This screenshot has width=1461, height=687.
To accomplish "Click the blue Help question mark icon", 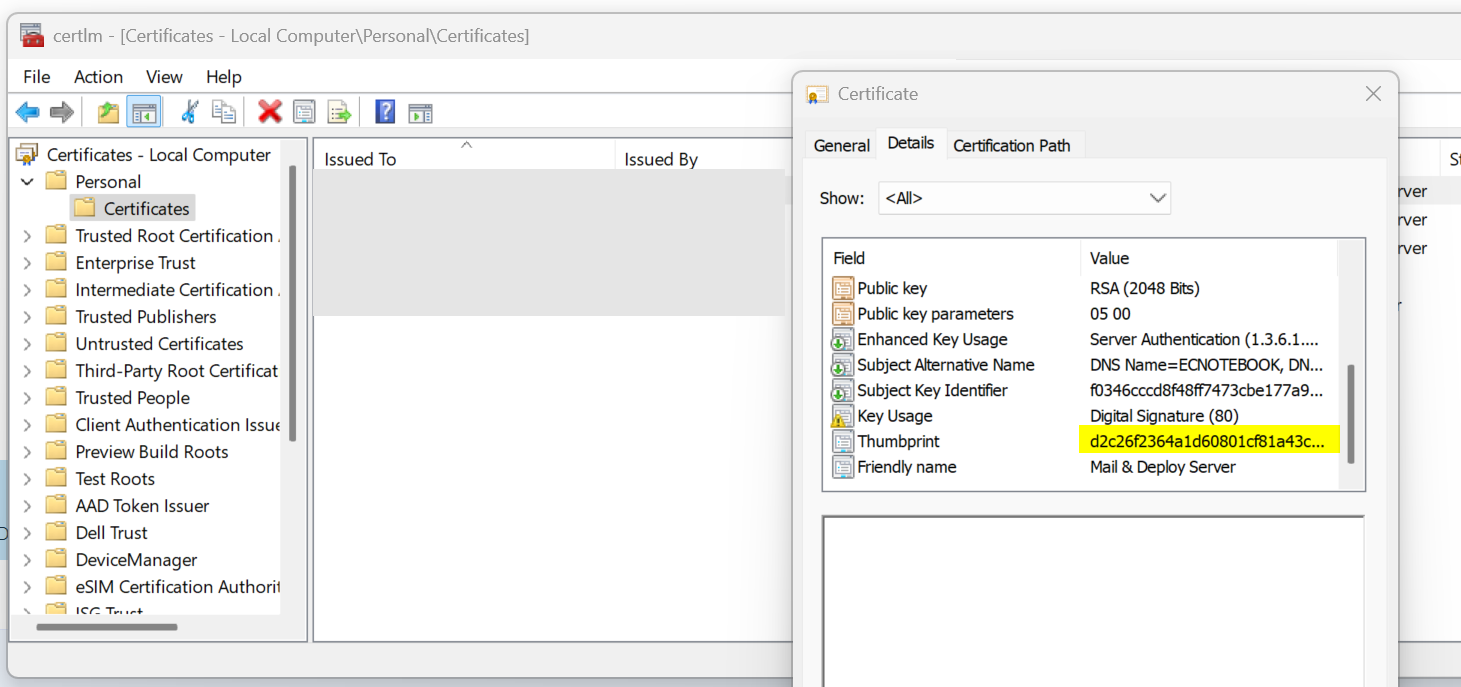I will click(385, 112).
